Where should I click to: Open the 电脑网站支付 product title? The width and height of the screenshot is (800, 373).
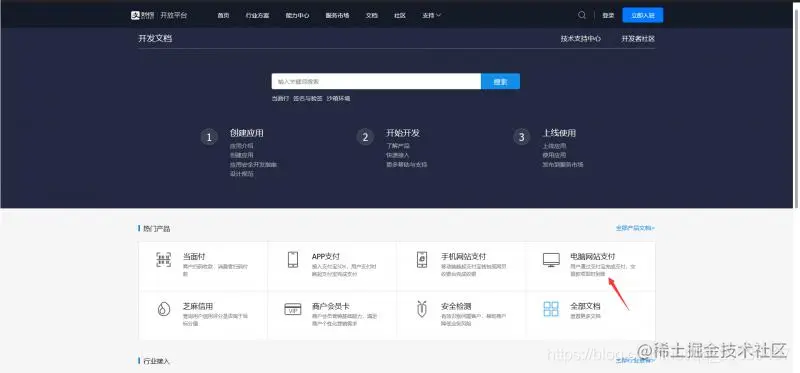[593, 257]
